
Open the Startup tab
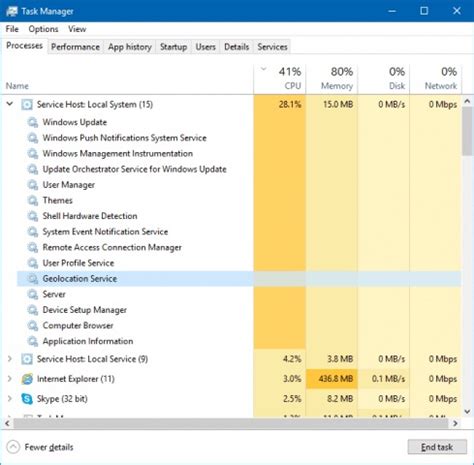pyautogui.click(x=173, y=47)
